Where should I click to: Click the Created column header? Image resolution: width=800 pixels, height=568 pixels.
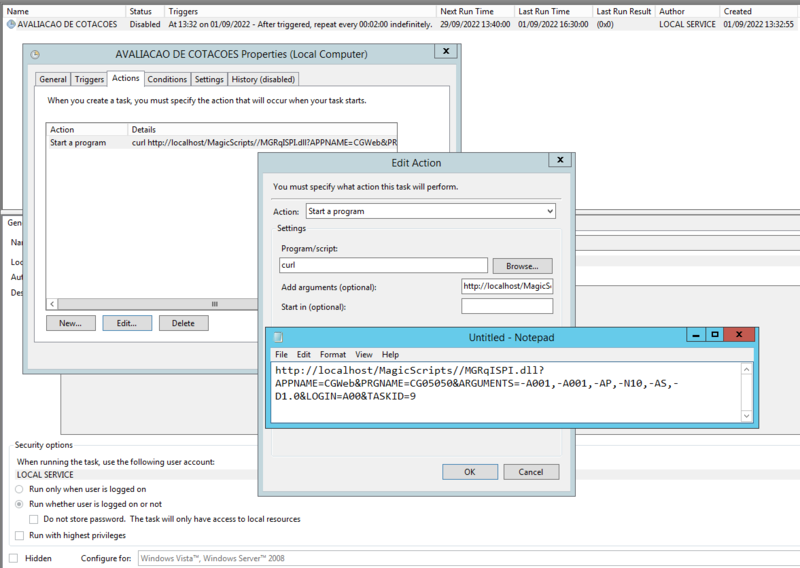tap(760, 11)
